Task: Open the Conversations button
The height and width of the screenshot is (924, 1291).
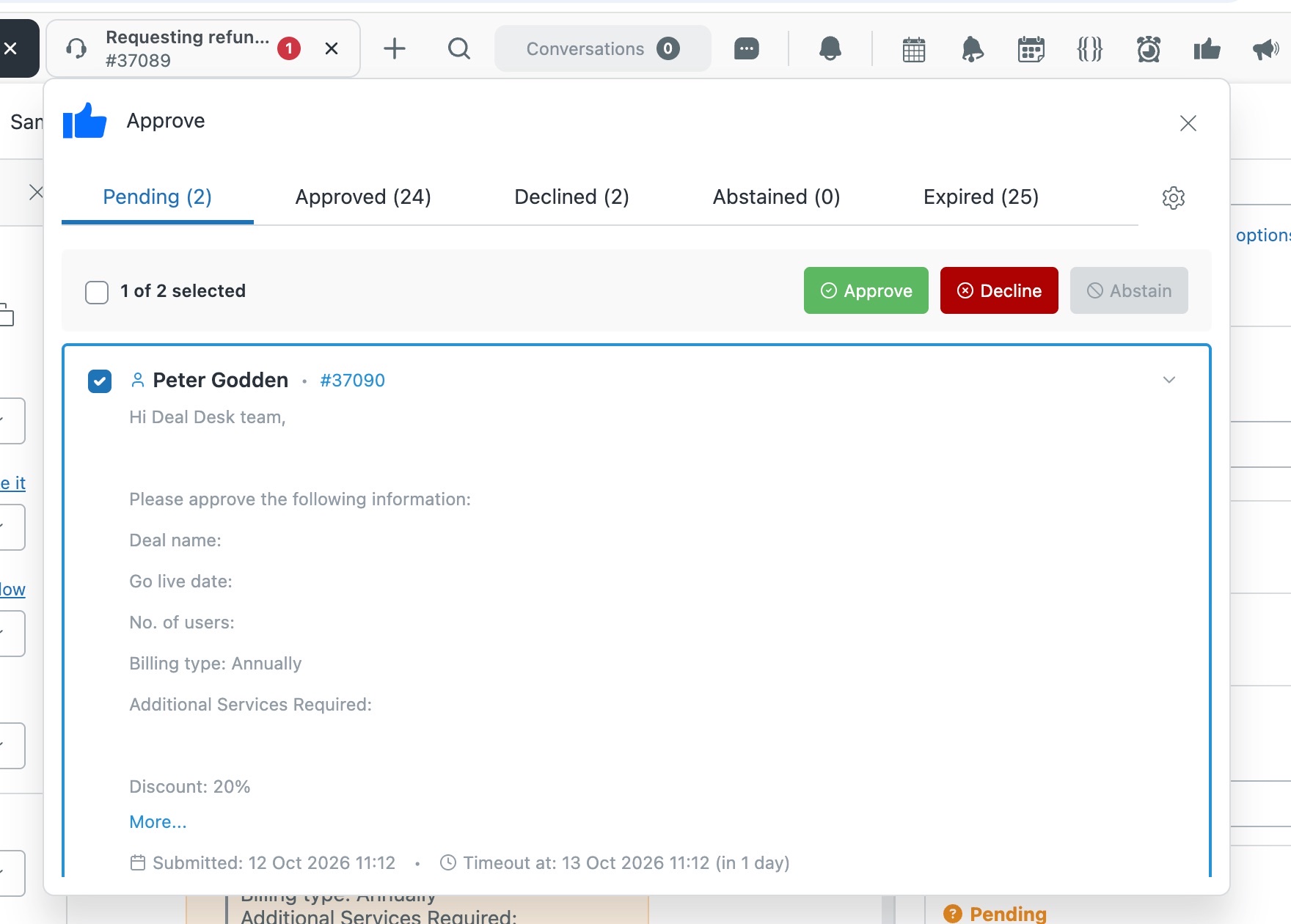Action: 602,48
